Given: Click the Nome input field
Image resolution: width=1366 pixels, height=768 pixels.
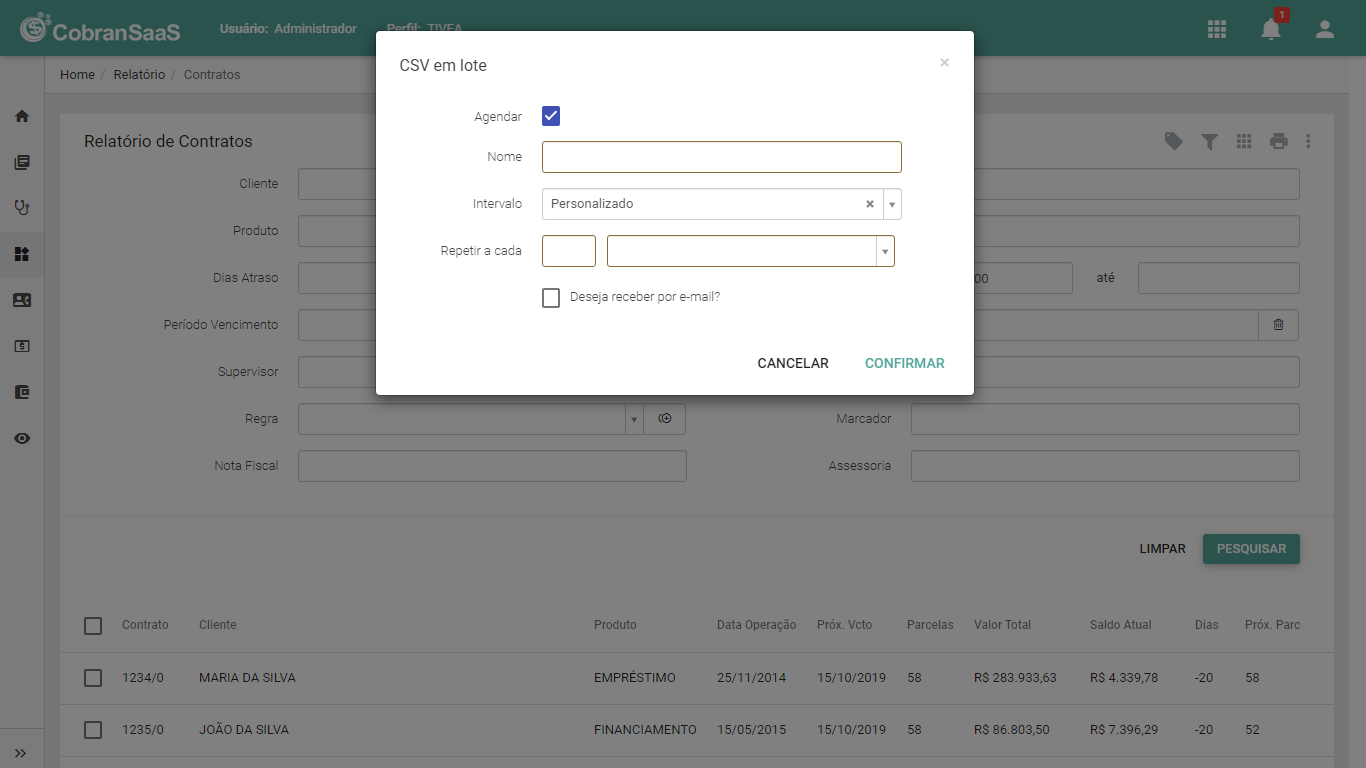Looking at the screenshot, I should [722, 157].
